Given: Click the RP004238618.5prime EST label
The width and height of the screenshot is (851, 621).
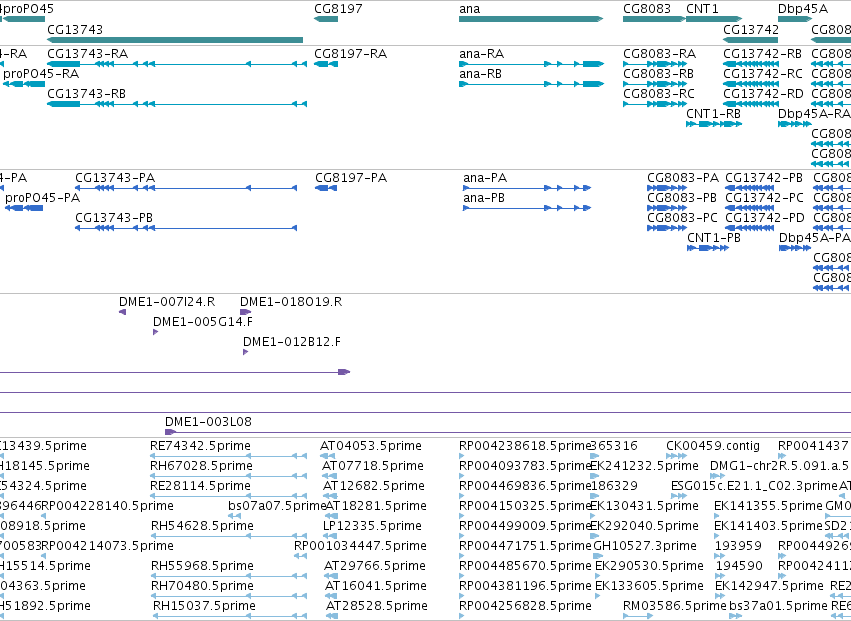Looking at the screenshot, I should click(524, 446).
